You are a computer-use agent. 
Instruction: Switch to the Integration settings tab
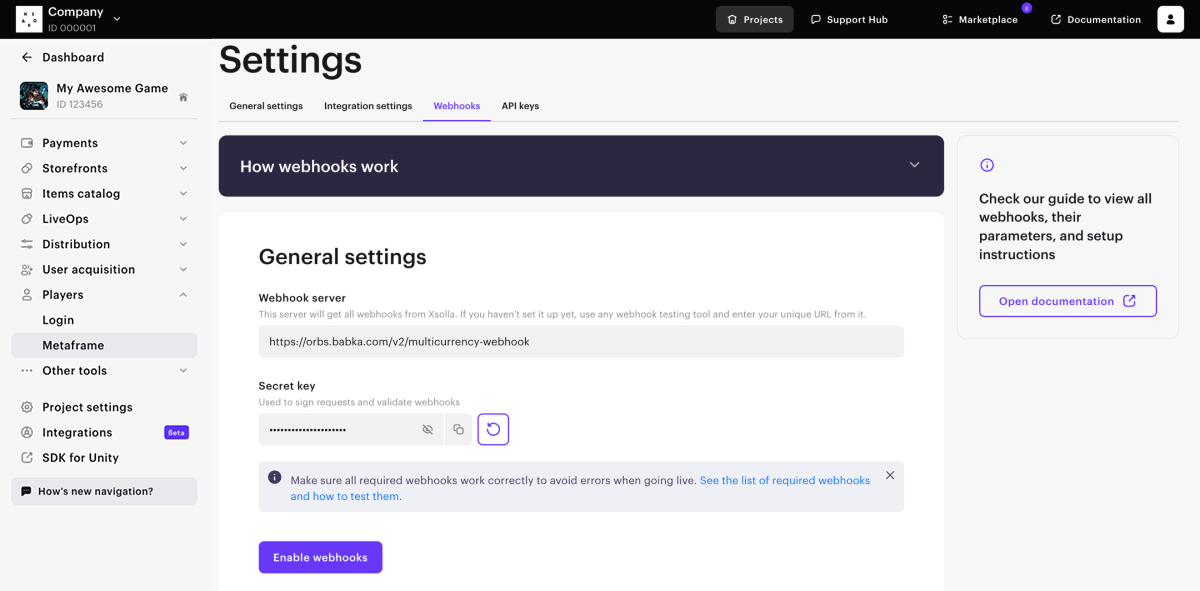pyautogui.click(x=368, y=106)
